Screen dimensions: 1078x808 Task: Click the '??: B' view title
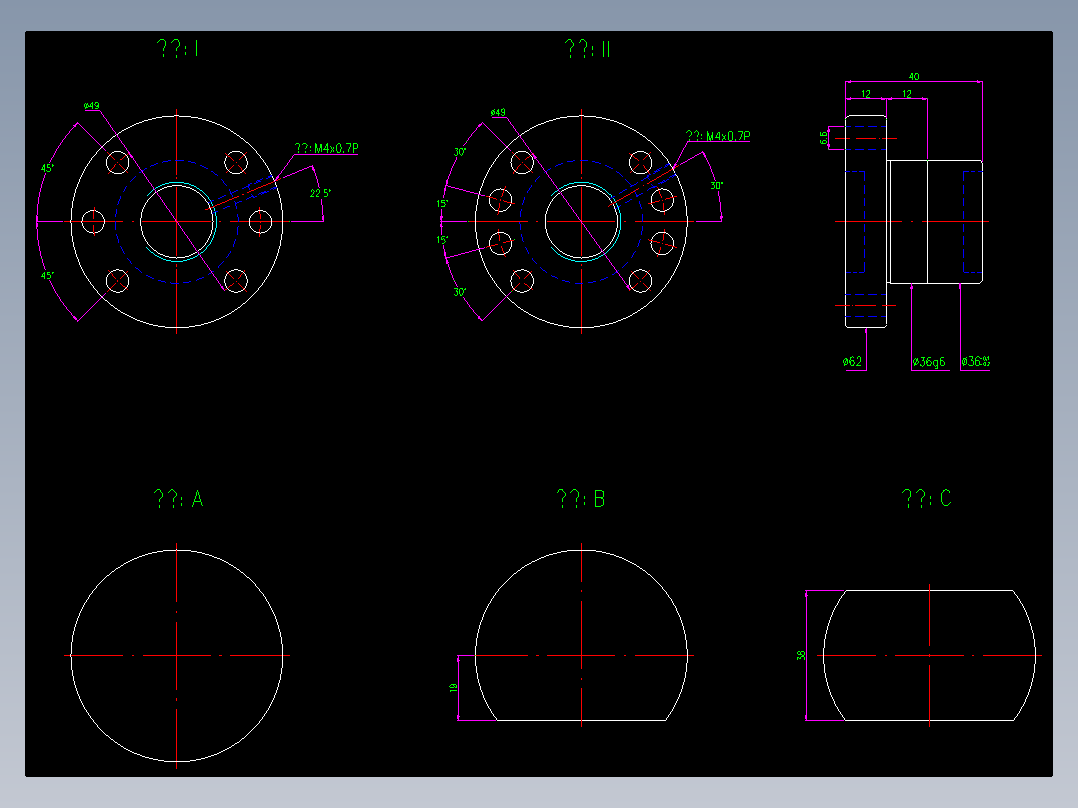(x=581, y=499)
